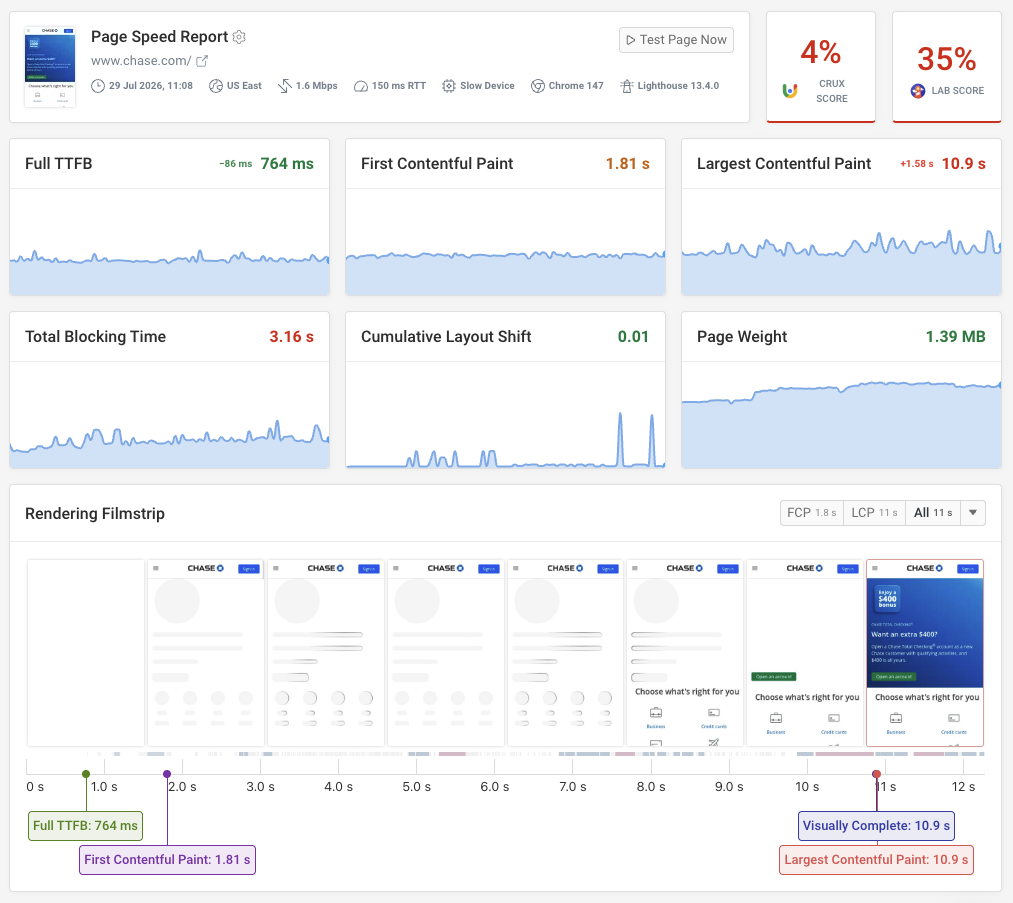Click the Test Page Now button
Screen dimensions: 1013x903
pos(676,40)
